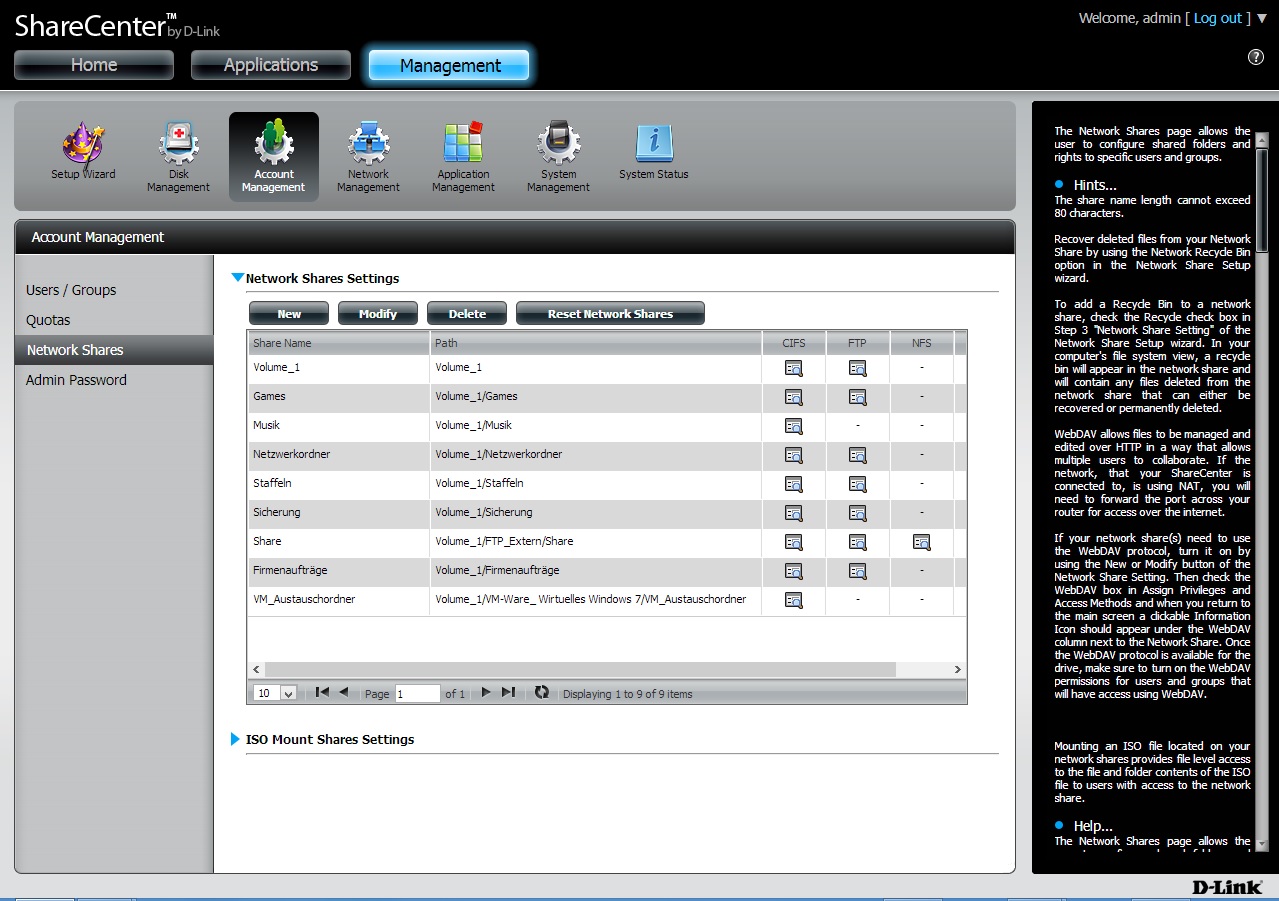
Task: View CIFS info for Musik share
Action: point(794,426)
